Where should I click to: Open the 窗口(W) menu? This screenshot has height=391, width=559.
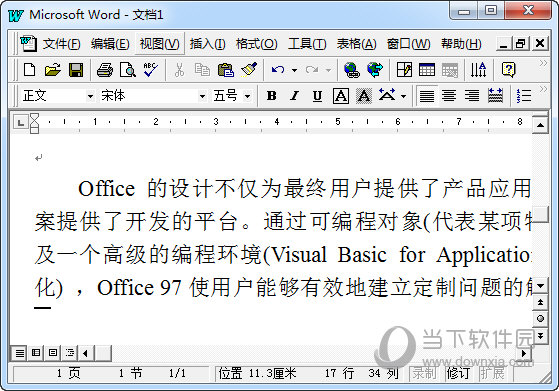tap(409, 44)
